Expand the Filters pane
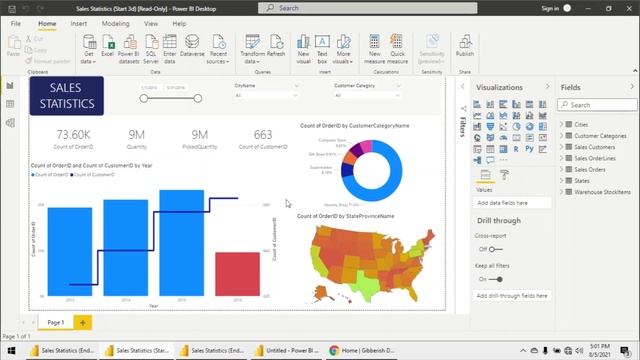The height and width of the screenshot is (360, 640). [x=462, y=87]
